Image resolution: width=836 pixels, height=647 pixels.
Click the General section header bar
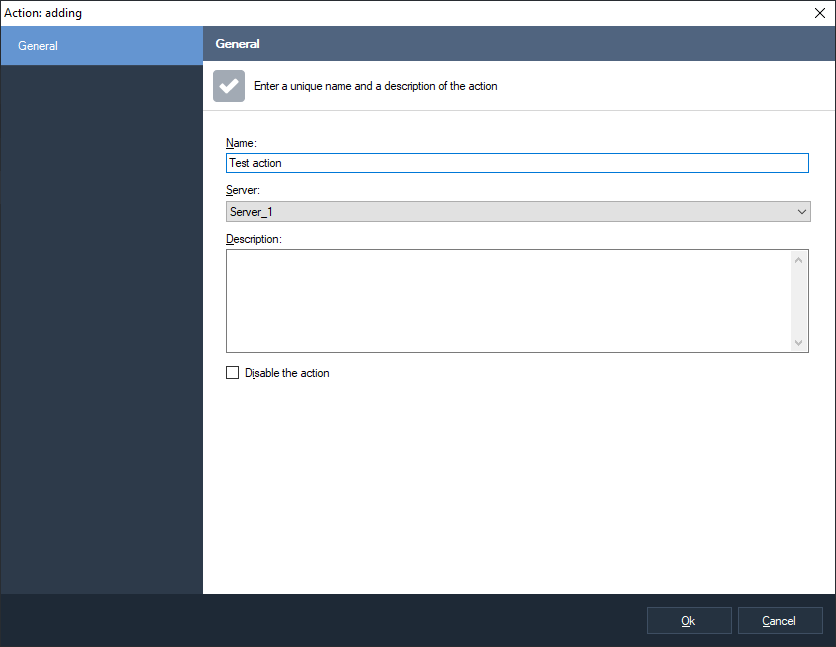point(518,44)
